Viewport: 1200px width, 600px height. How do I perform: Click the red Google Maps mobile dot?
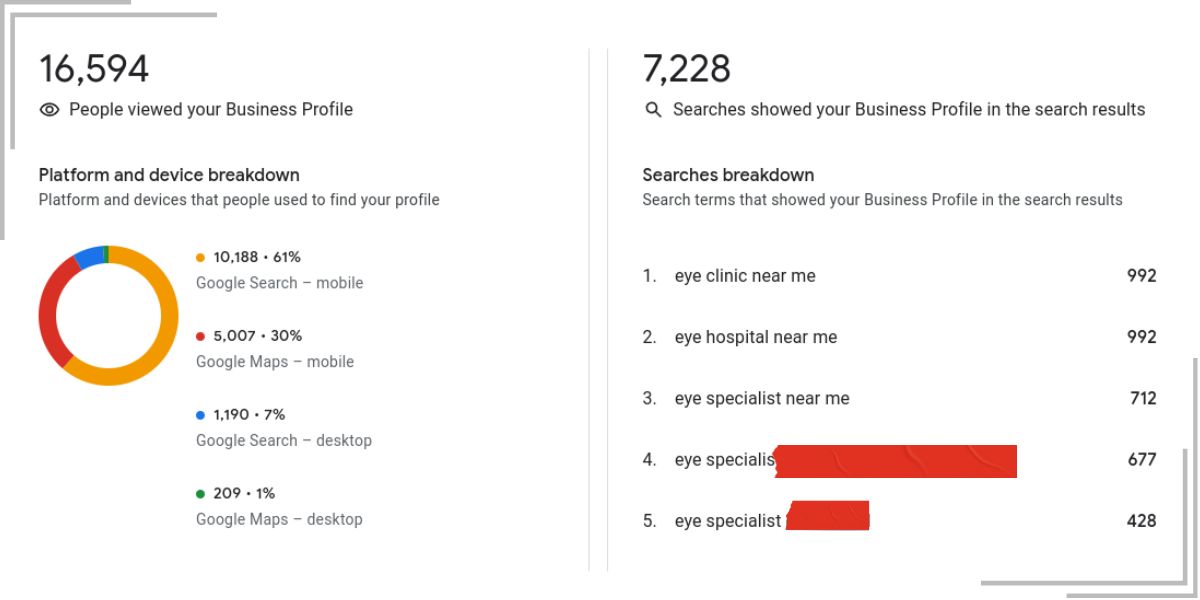pyautogui.click(x=201, y=336)
